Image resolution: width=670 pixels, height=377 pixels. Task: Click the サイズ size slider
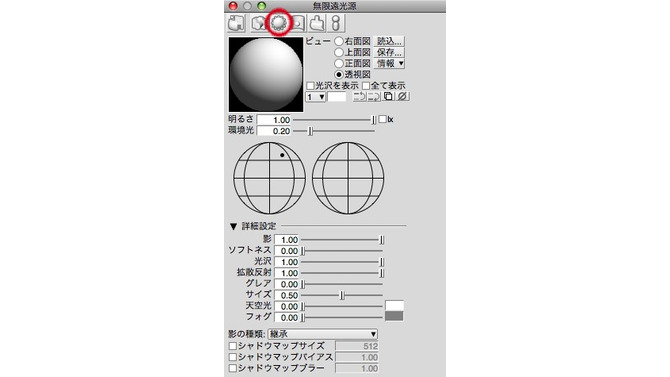pos(342,296)
